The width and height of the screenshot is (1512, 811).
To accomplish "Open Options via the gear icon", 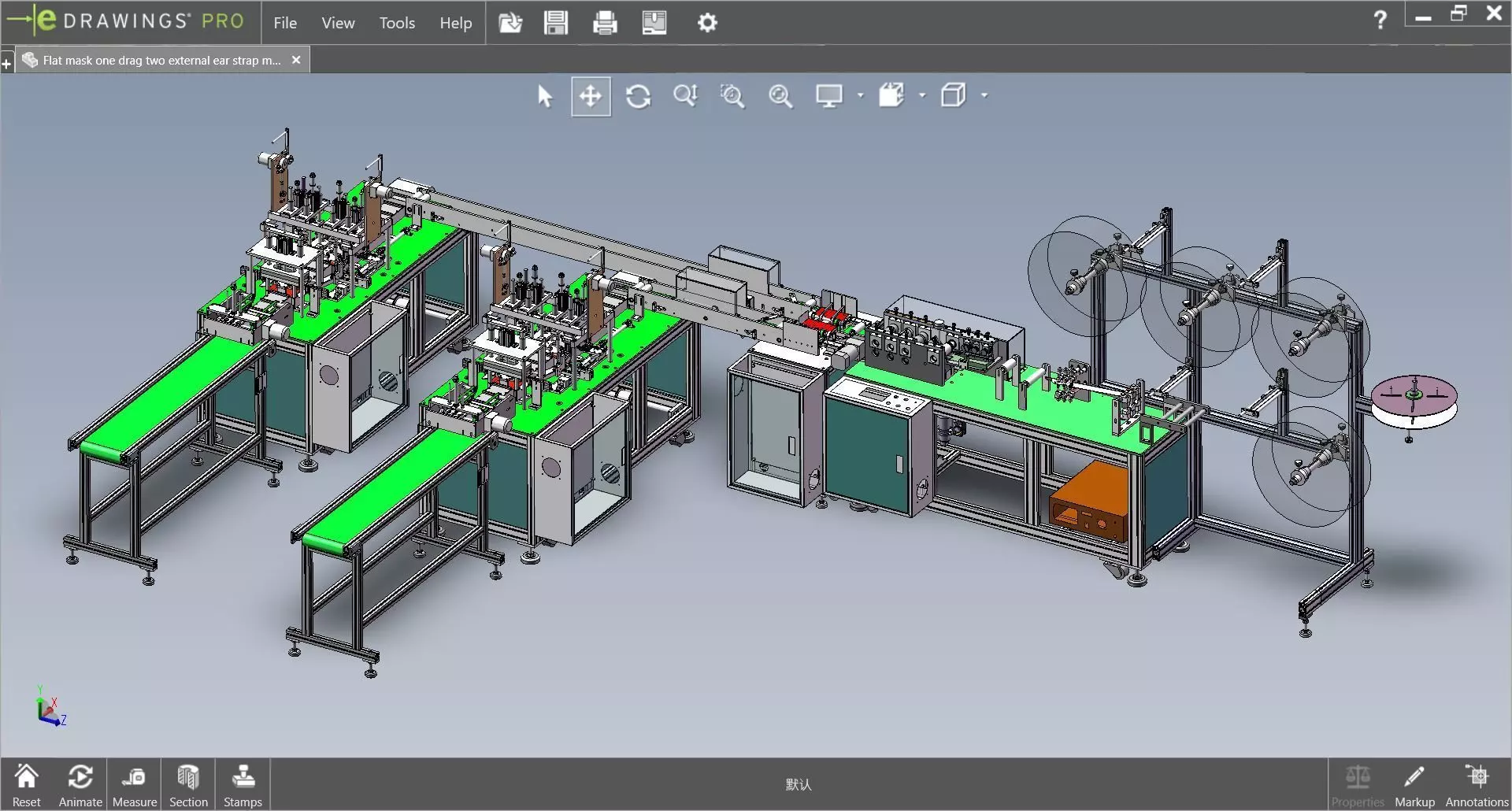I will tap(707, 23).
